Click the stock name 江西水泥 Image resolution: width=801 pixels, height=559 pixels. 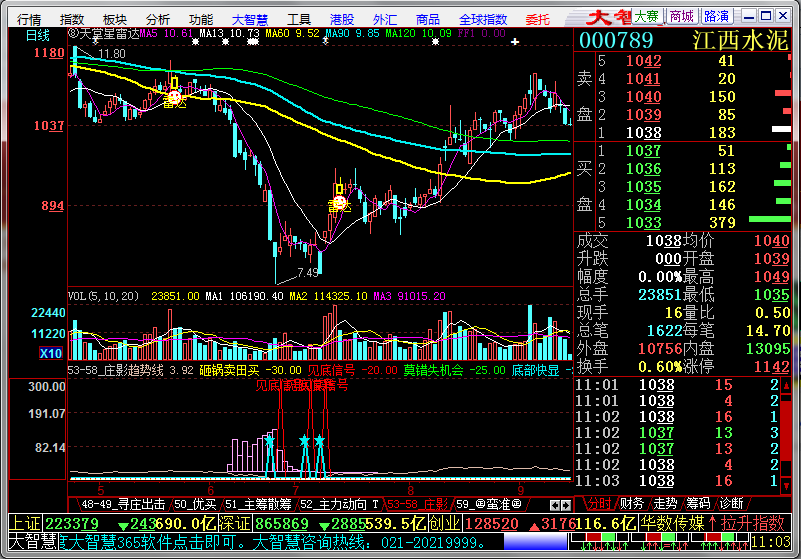click(740, 40)
